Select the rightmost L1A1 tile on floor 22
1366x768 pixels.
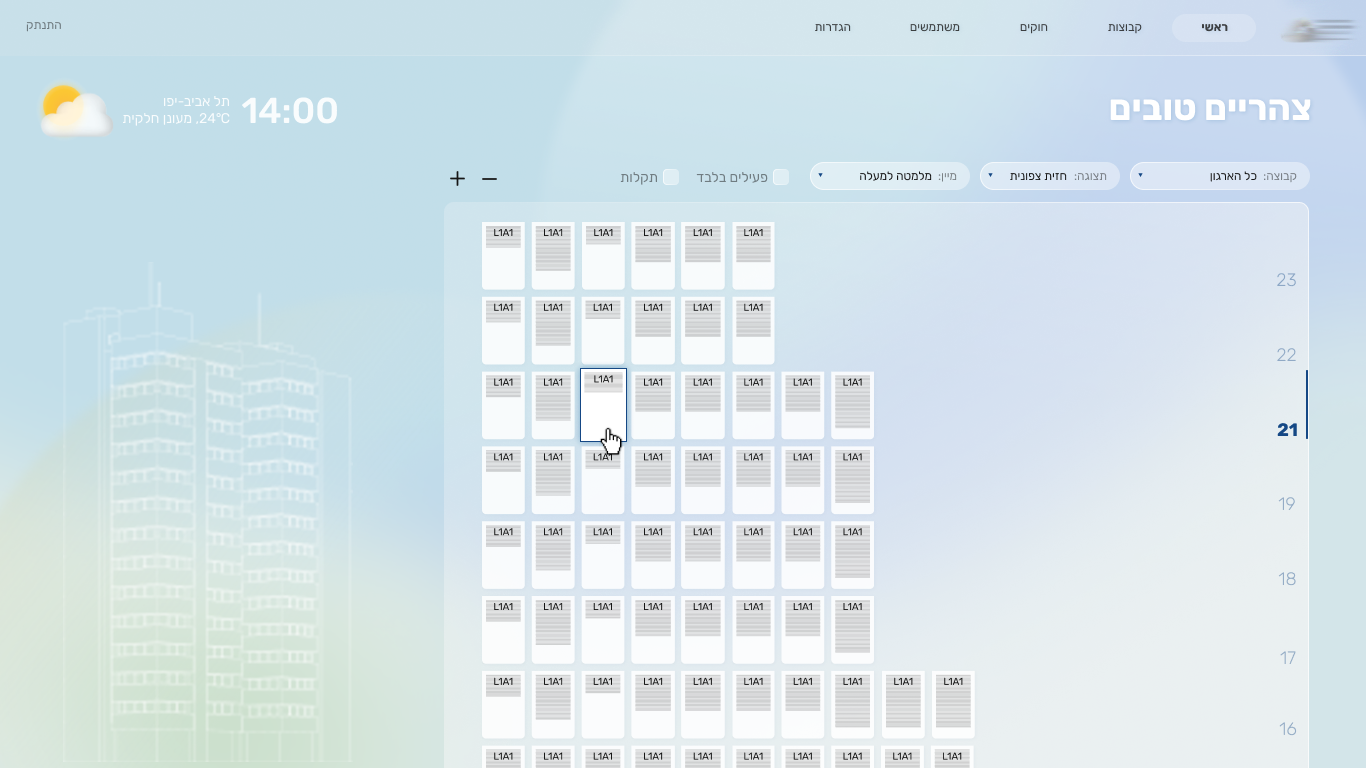753,330
